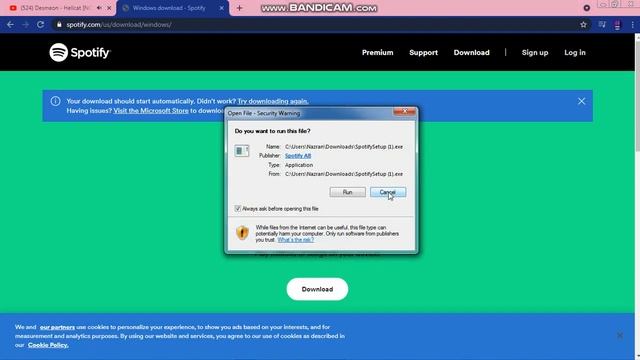Open the our partners link
The width and height of the screenshot is (640, 360).
tap(57, 327)
